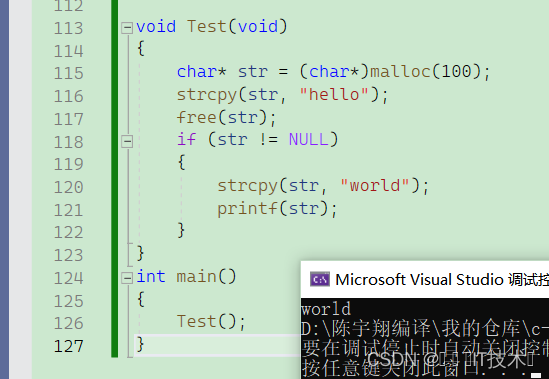
Task: Click the "world" string literal
Action: coord(375,185)
